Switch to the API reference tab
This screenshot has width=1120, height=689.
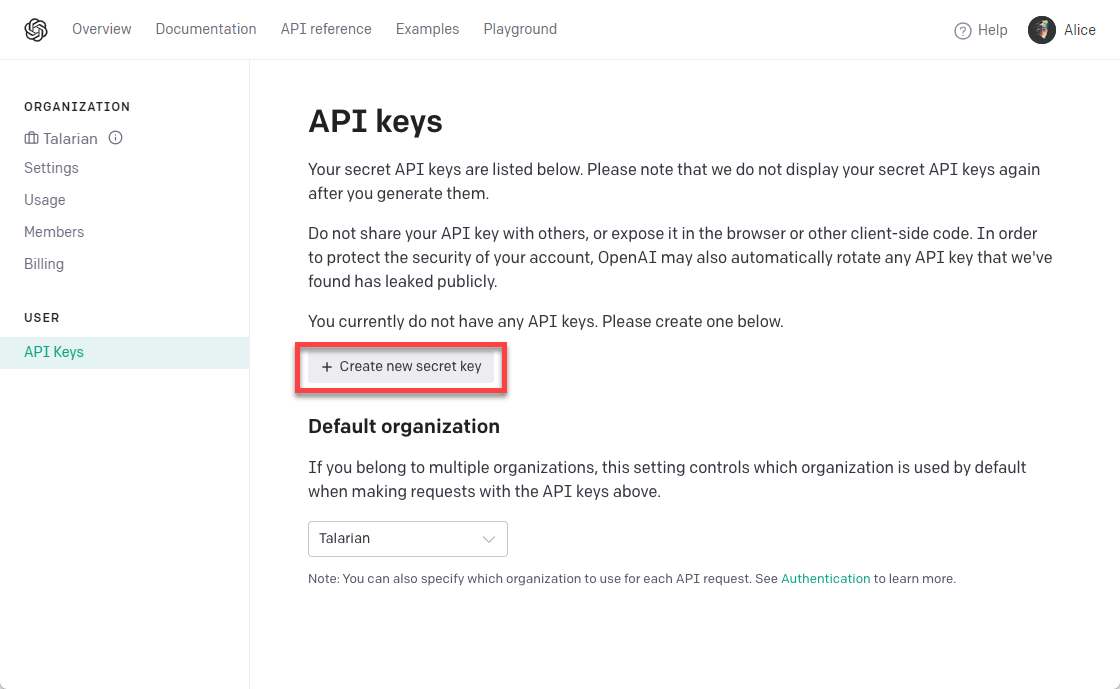325,29
